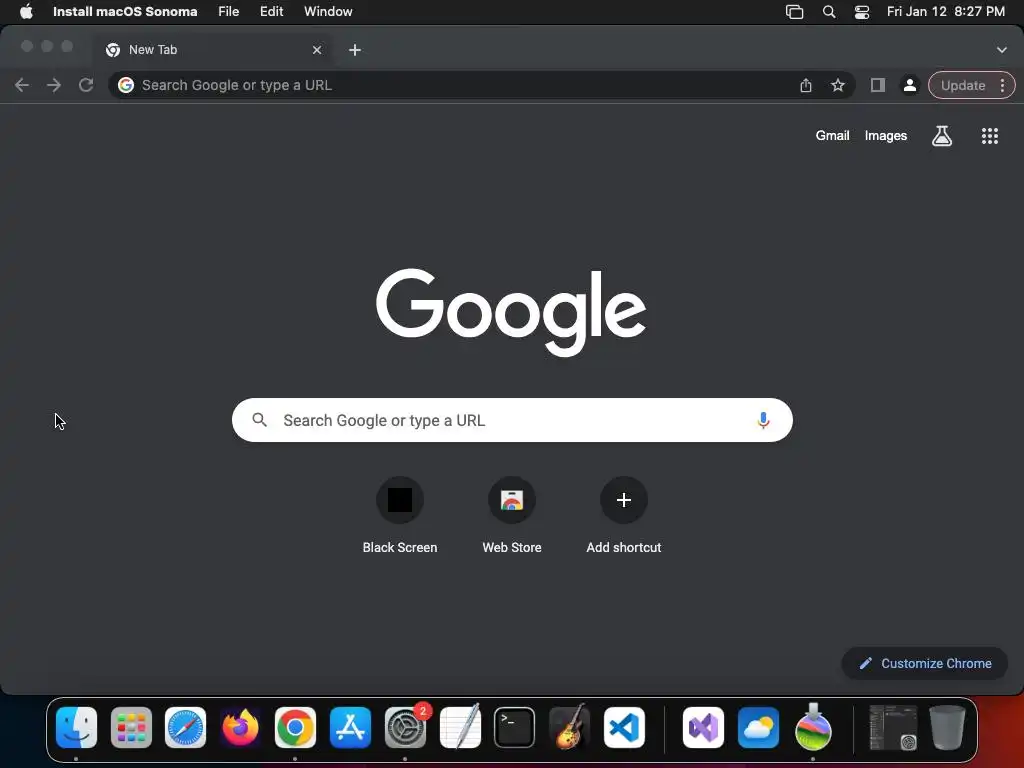Open Stage Manager icon in menu bar
1024x768 pixels.
[794, 12]
